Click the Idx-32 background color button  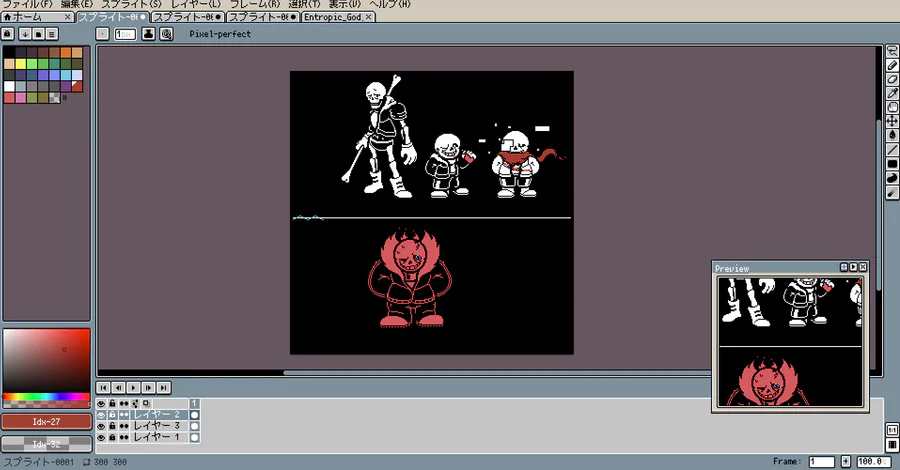46,444
